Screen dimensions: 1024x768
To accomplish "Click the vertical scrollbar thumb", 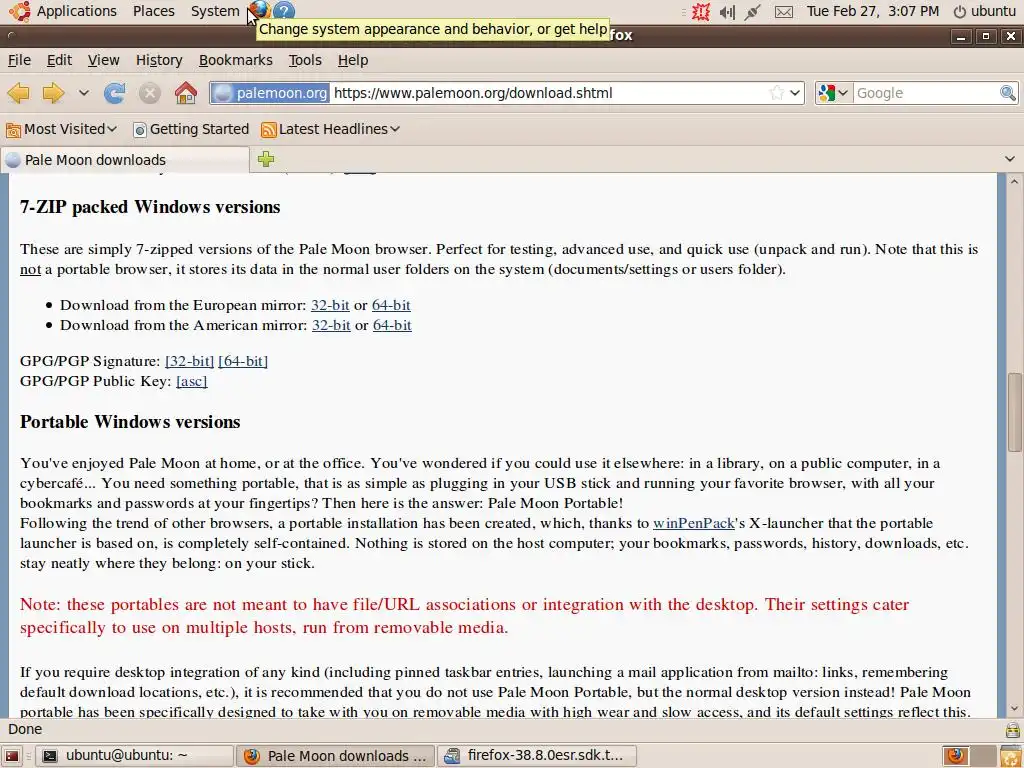I will coord(1014,411).
